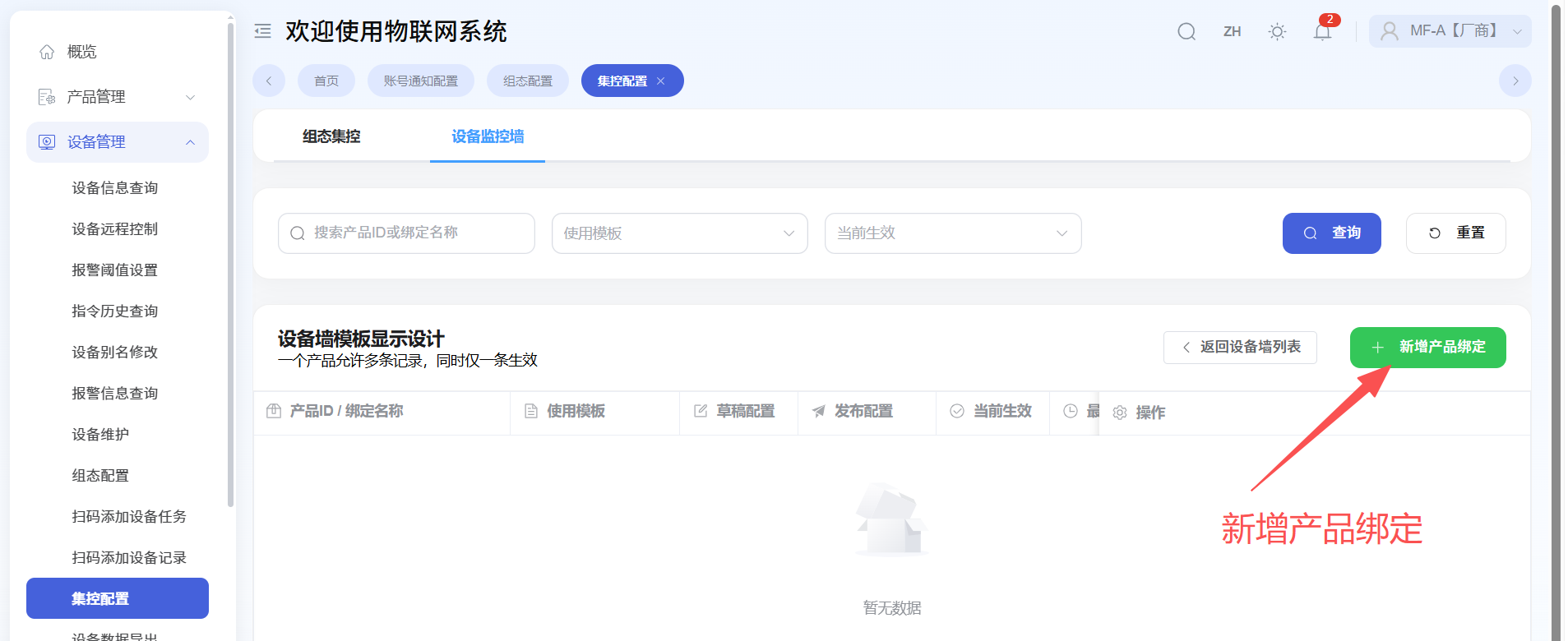The height and width of the screenshot is (641, 1568).
Task: Select the 设备监控墙 tab
Action: point(488,136)
